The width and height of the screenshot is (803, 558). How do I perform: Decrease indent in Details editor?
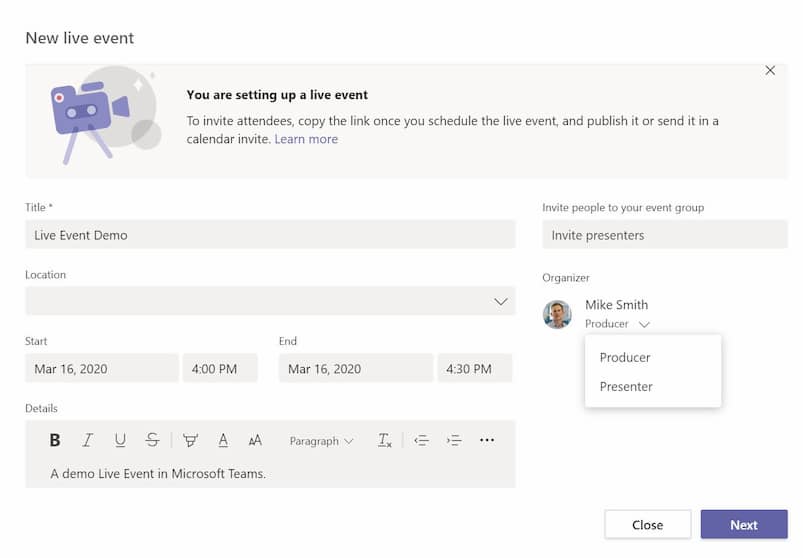click(421, 440)
